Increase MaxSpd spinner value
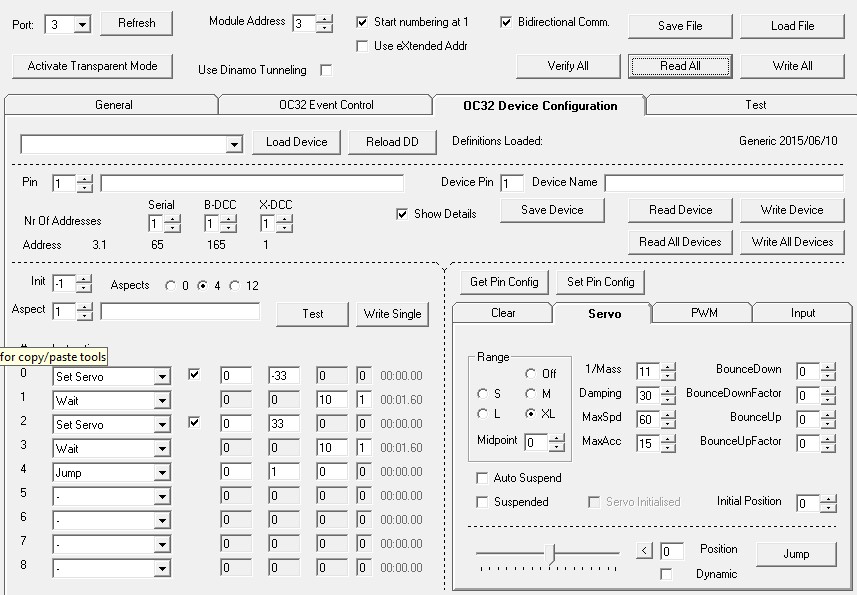857x595 pixels. [x=668, y=415]
